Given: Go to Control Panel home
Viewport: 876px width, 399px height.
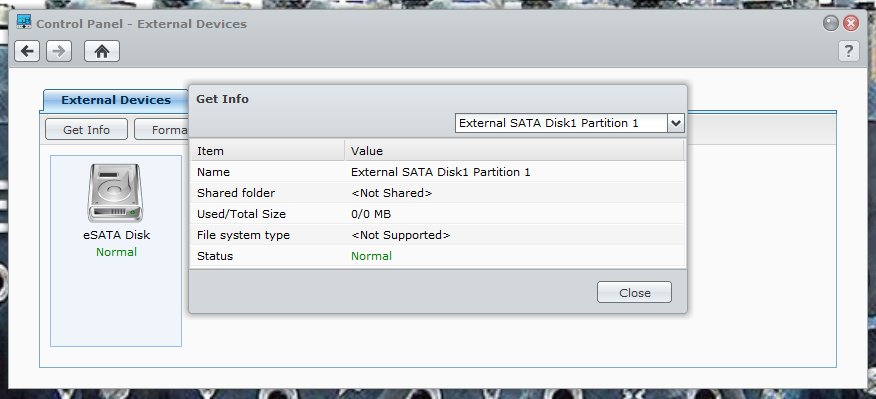Looking at the screenshot, I should tap(102, 51).
